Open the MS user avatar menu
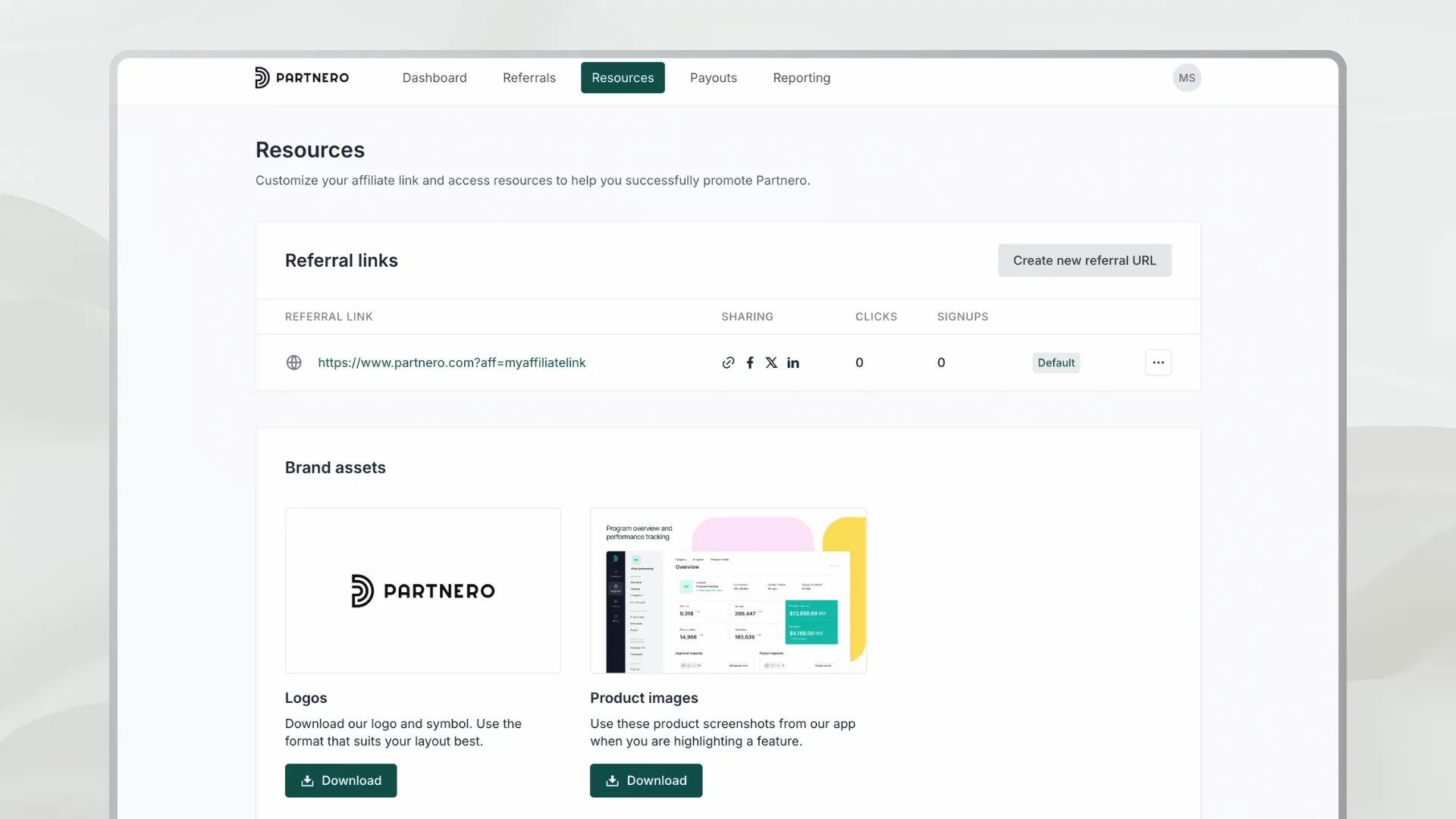Image resolution: width=1456 pixels, height=819 pixels. pos(1187,77)
